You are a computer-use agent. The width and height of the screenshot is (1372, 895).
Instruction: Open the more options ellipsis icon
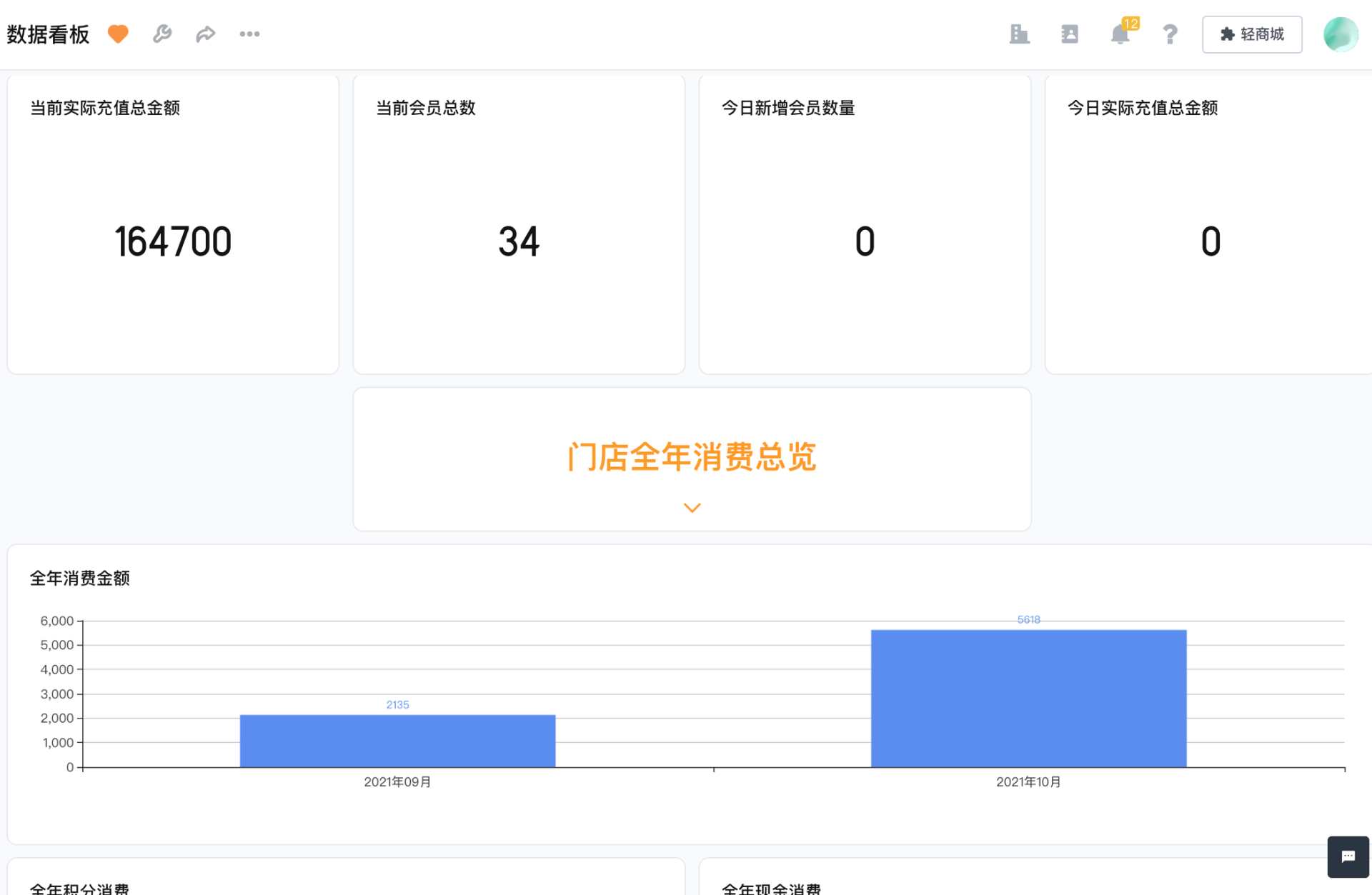click(249, 34)
